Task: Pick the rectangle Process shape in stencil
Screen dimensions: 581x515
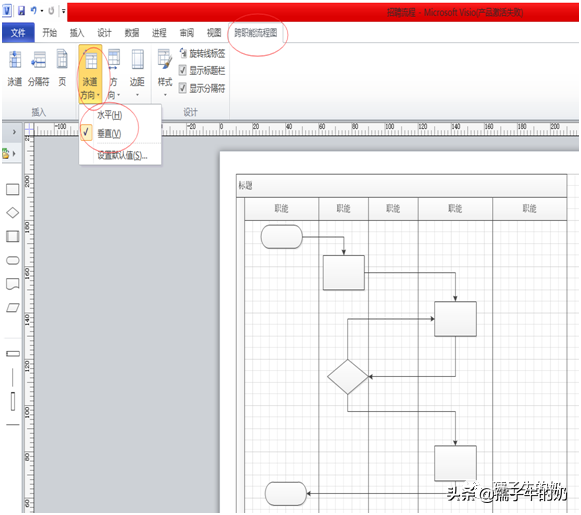Action: (x=13, y=189)
